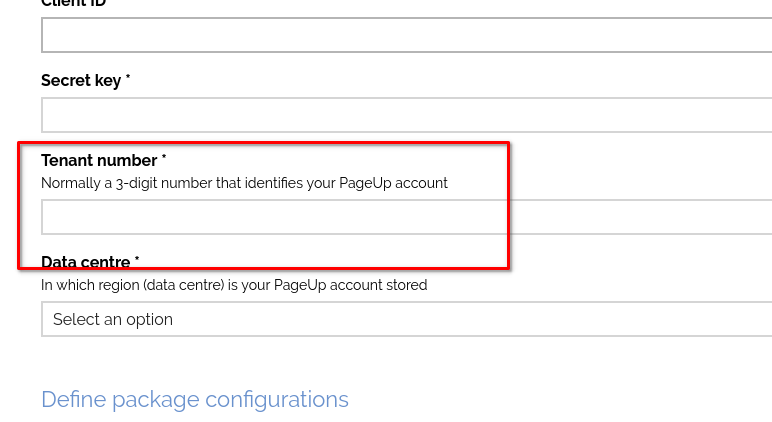Select the "Define package configurations" heading
This screenshot has width=772, height=422.
[195, 399]
